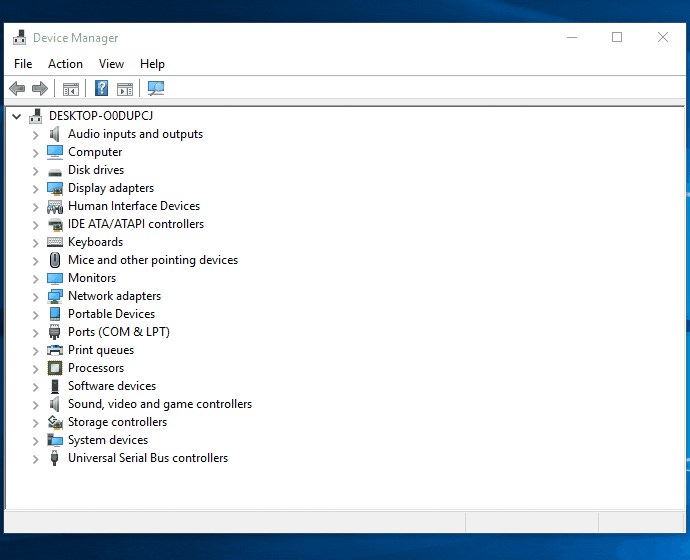Click the Forward arrow toolbar icon
Viewport: 690px width, 560px height.
40,89
